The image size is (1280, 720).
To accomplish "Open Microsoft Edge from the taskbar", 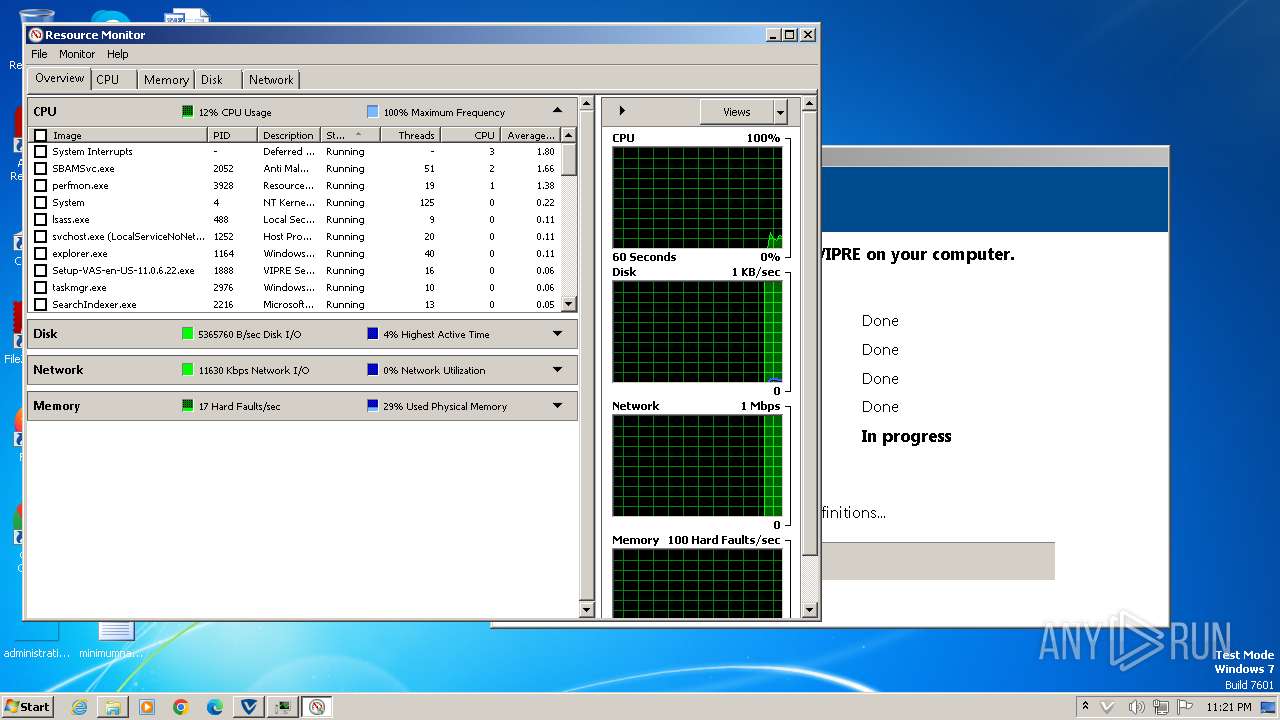I will [x=215, y=707].
